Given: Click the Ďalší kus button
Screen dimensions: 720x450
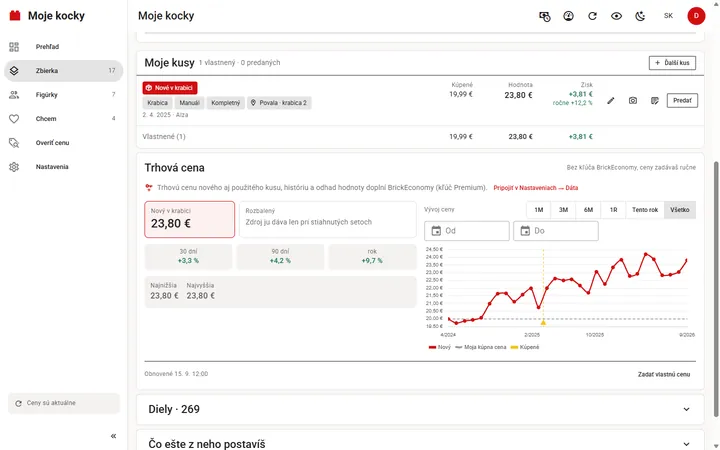Looking at the screenshot, I should click(x=672, y=63).
